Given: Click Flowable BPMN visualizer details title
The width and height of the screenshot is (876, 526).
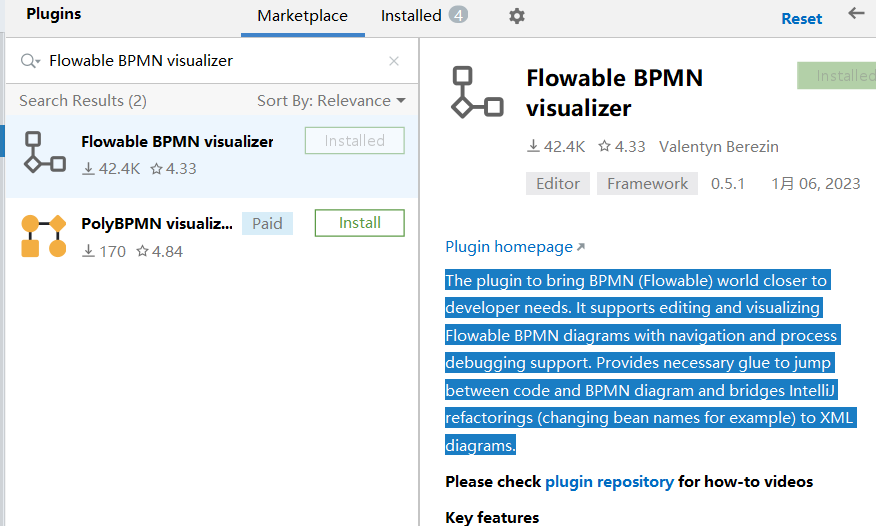Looking at the screenshot, I should [x=615, y=93].
